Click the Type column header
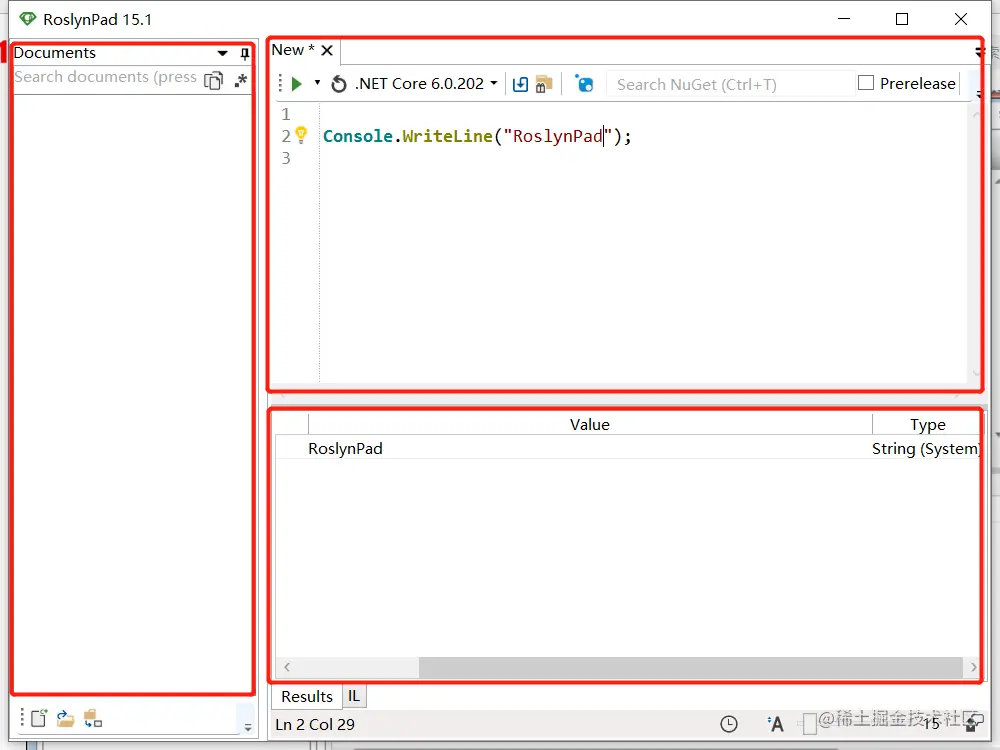This screenshot has width=1000, height=750. click(927, 425)
